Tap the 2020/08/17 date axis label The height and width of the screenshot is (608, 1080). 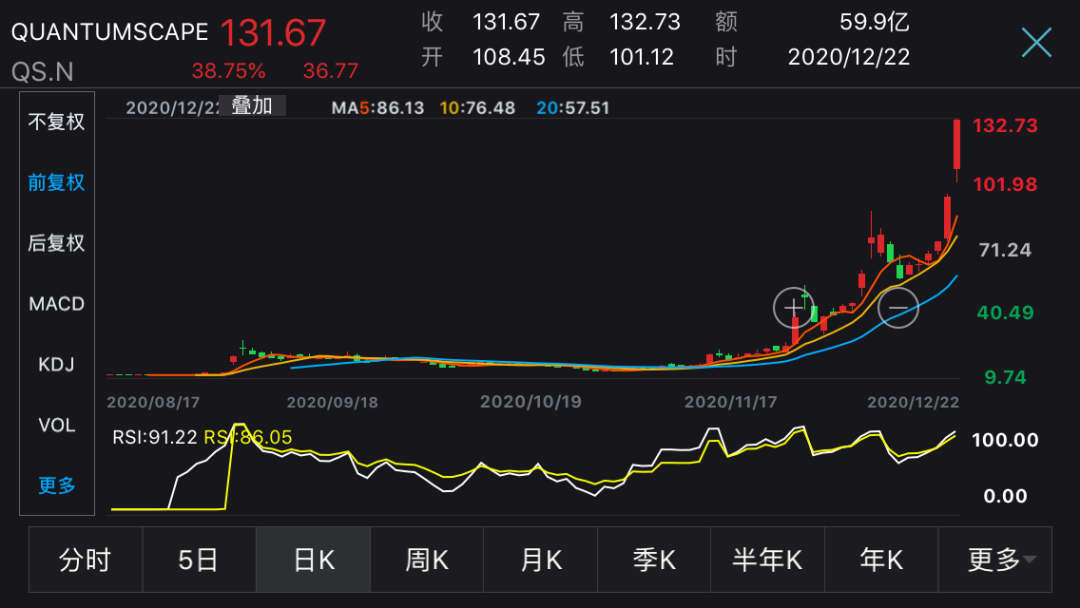coord(153,402)
